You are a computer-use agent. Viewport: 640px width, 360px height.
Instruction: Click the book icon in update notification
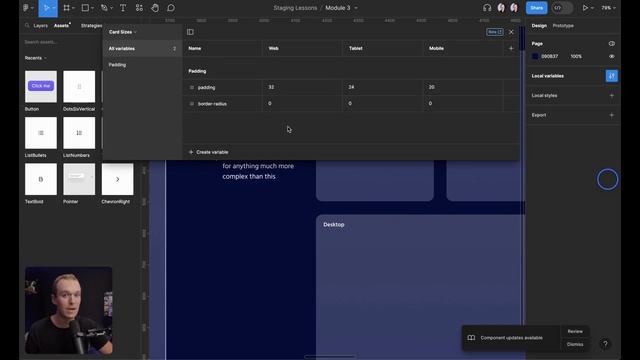coord(471,338)
